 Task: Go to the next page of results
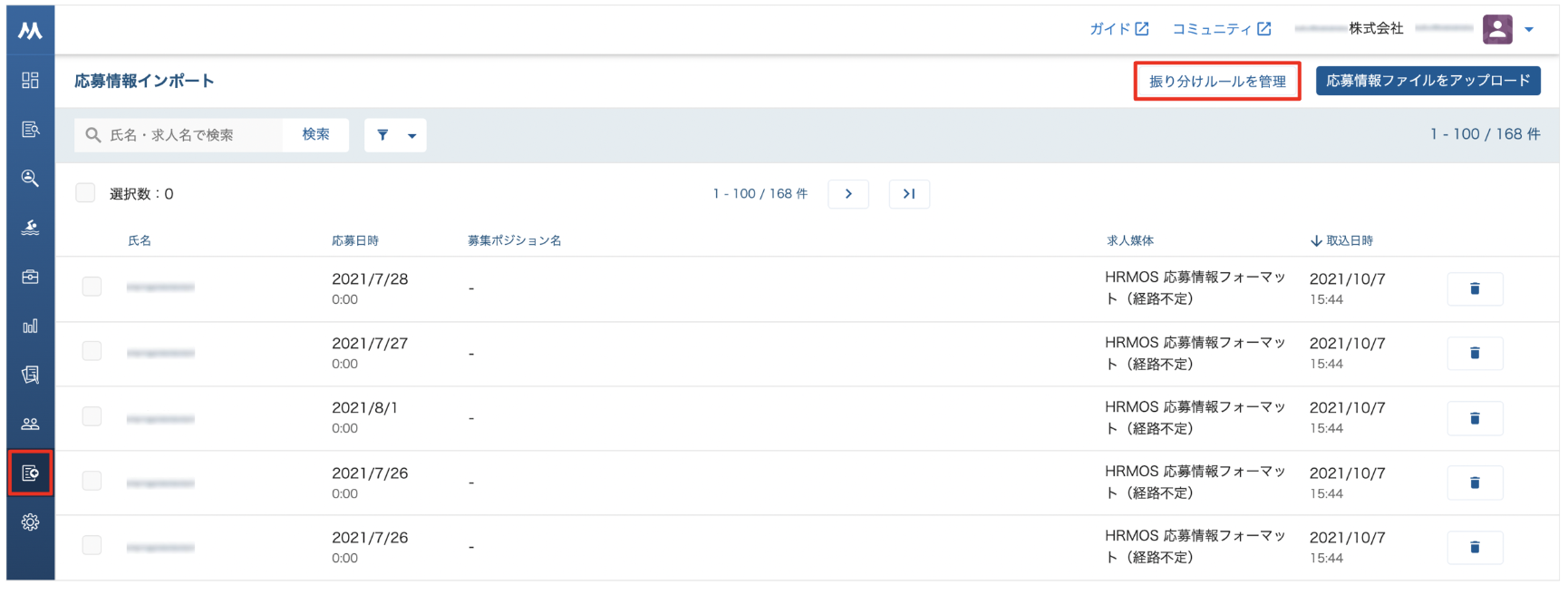point(848,194)
